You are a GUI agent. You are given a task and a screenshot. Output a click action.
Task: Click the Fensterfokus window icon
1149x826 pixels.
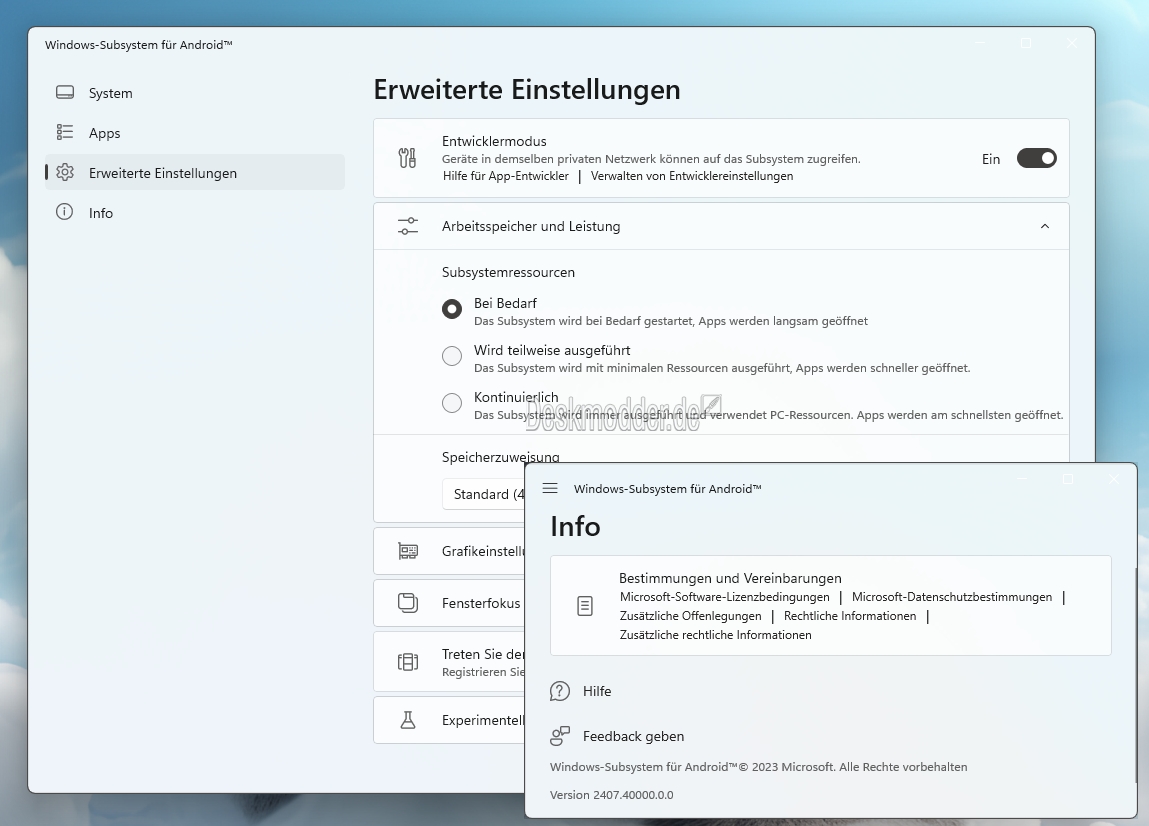pyautogui.click(x=407, y=602)
